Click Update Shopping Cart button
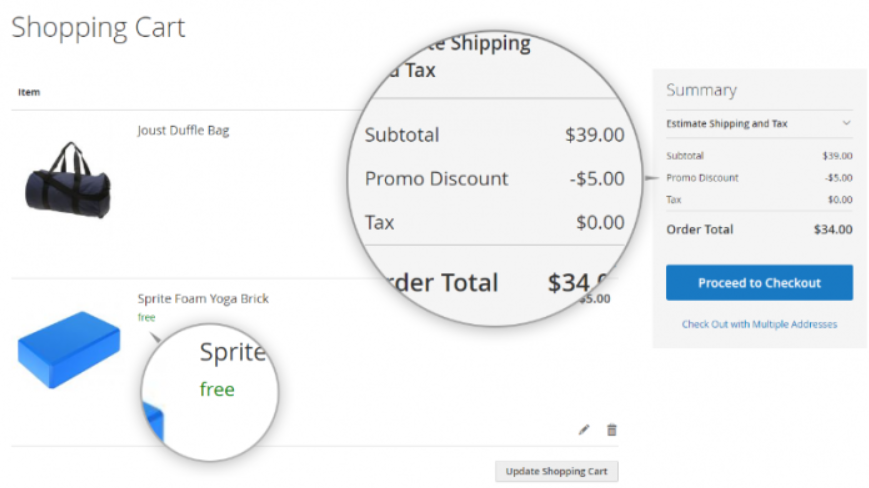 (556, 471)
